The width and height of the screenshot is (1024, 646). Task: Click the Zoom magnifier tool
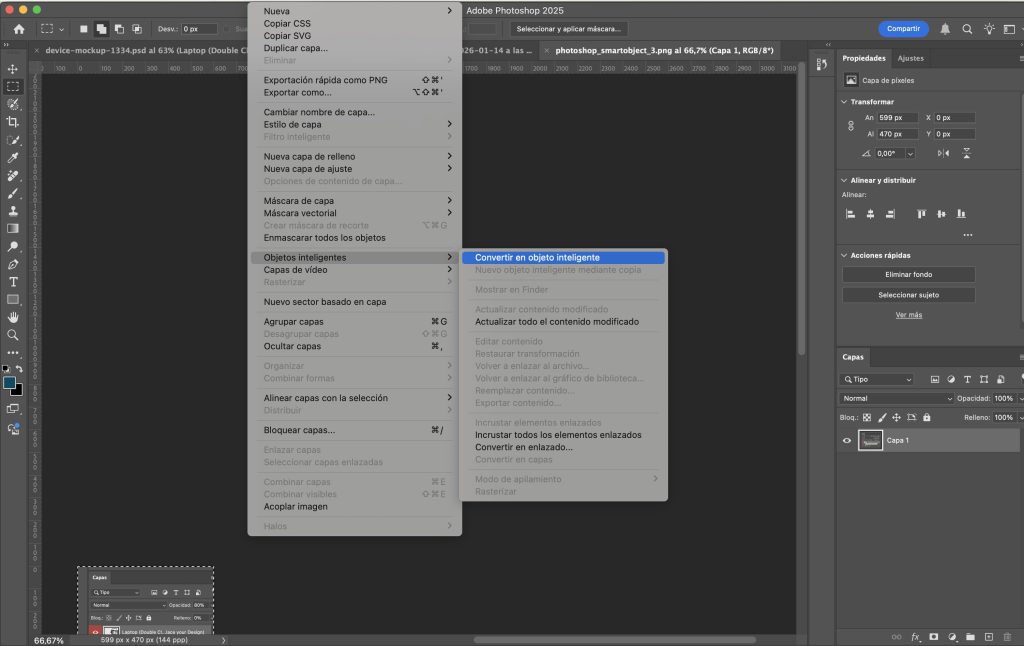(14, 335)
